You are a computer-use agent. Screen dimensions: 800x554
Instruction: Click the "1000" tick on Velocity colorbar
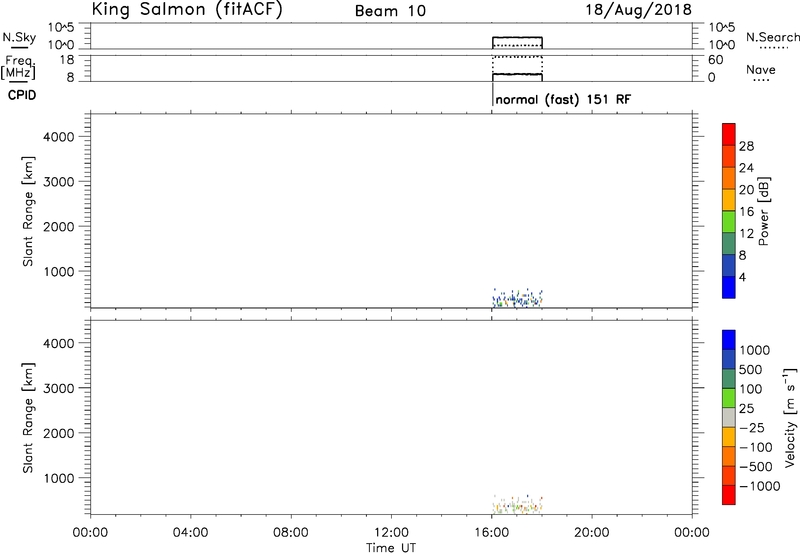755,350
